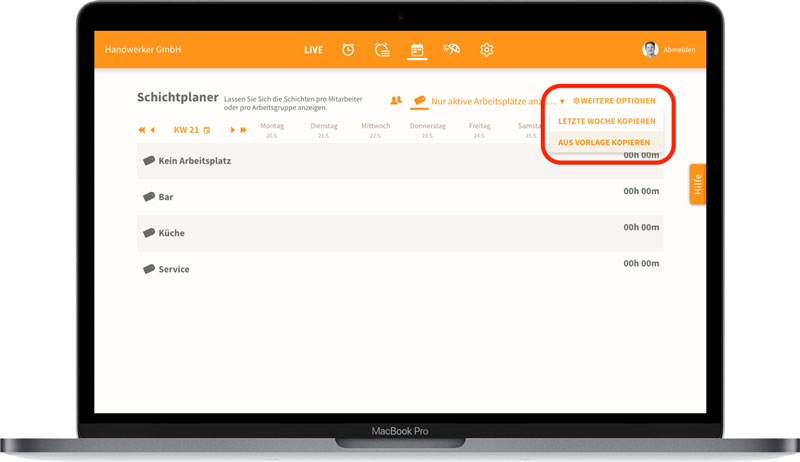Click the tag icon beside Küche

tap(148, 233)
